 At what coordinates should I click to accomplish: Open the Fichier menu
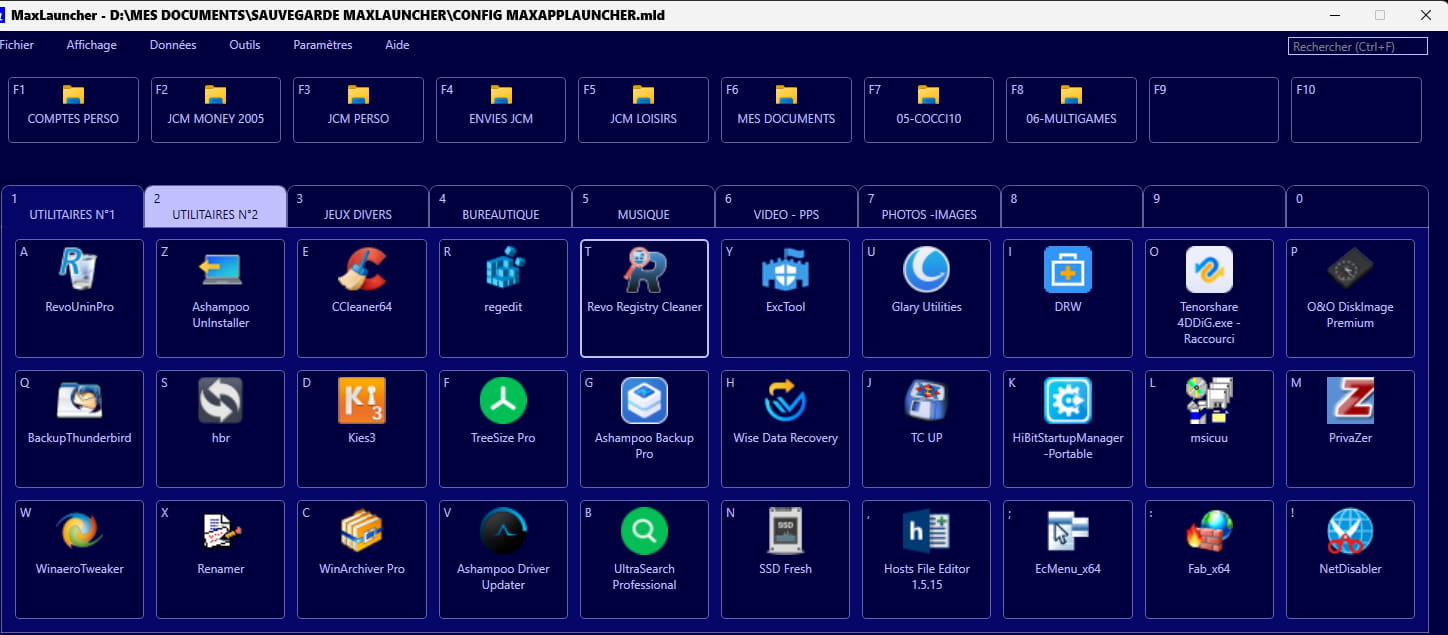pos(16,45)
